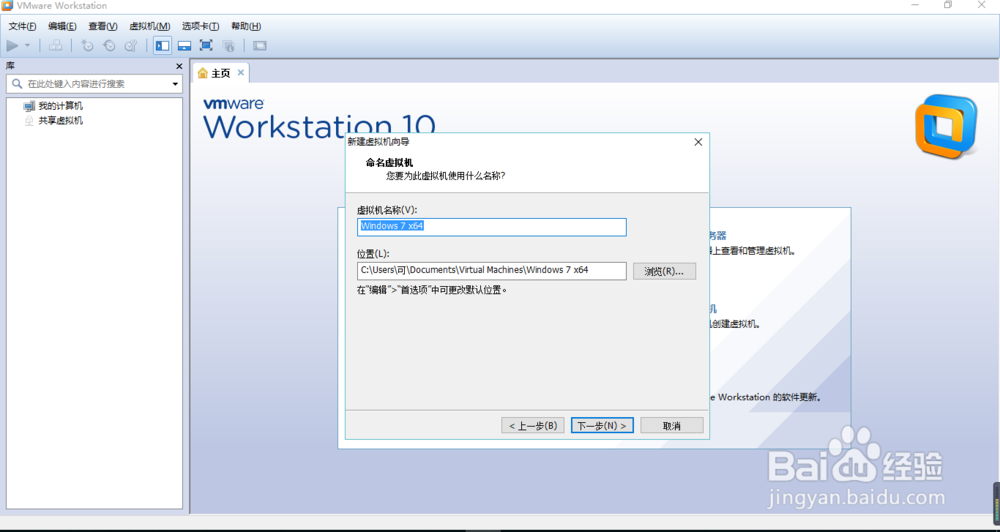Click the 浏览(R)... button
This screenshot has width=1000, height=532.
click(x=664, y=271)
